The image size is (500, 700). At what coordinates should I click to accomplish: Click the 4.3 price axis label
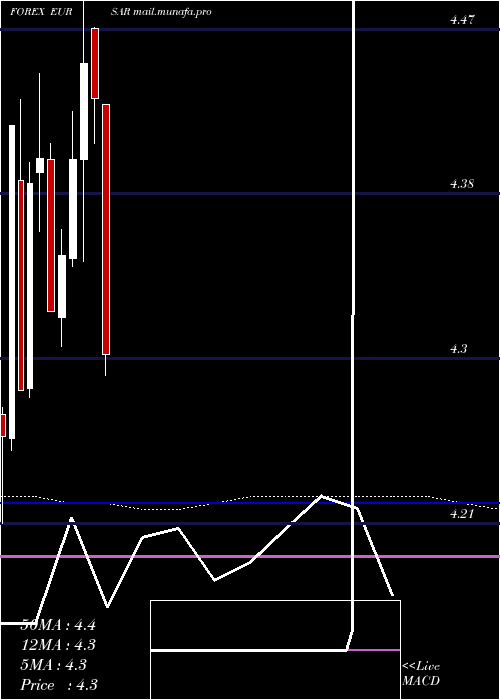click(x=458, y=349)
